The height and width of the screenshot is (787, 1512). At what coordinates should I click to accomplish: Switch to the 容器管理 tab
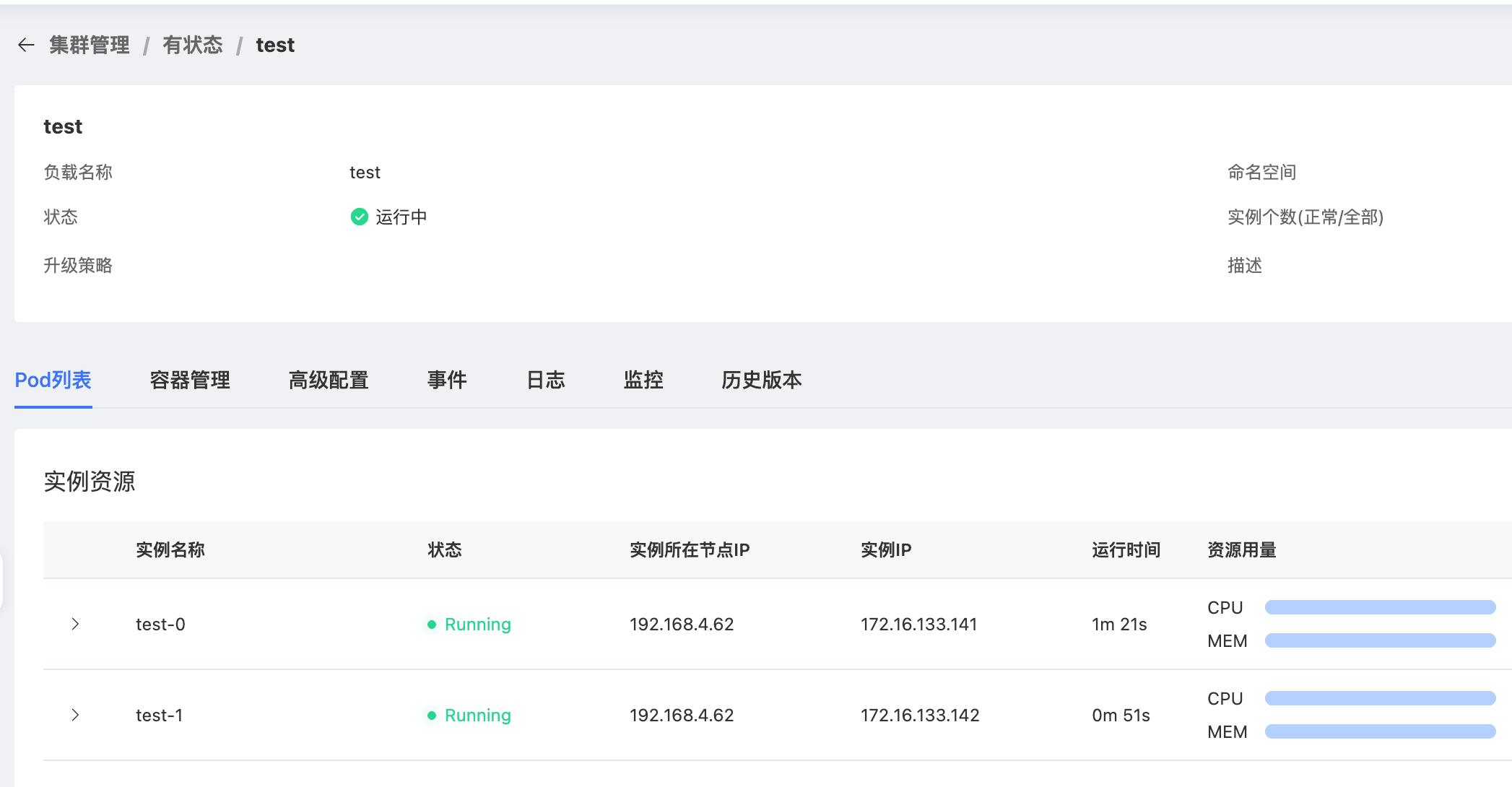(190, 380)
